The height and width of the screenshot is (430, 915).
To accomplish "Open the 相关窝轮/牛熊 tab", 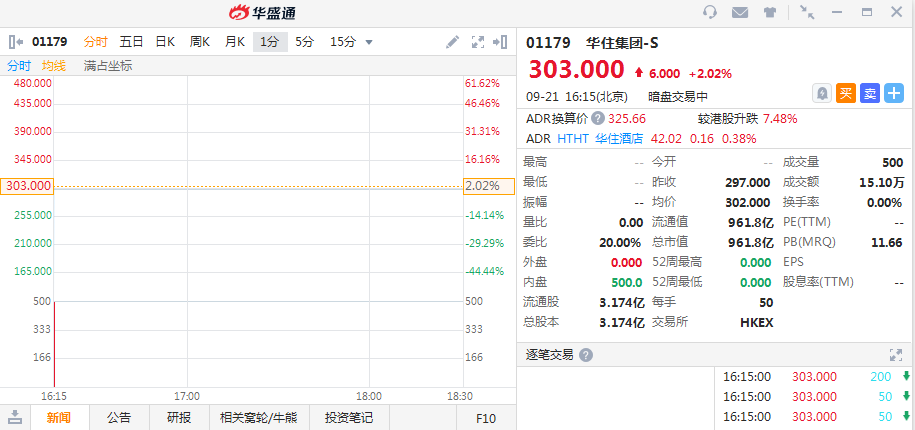I will (x=259, y=418).
